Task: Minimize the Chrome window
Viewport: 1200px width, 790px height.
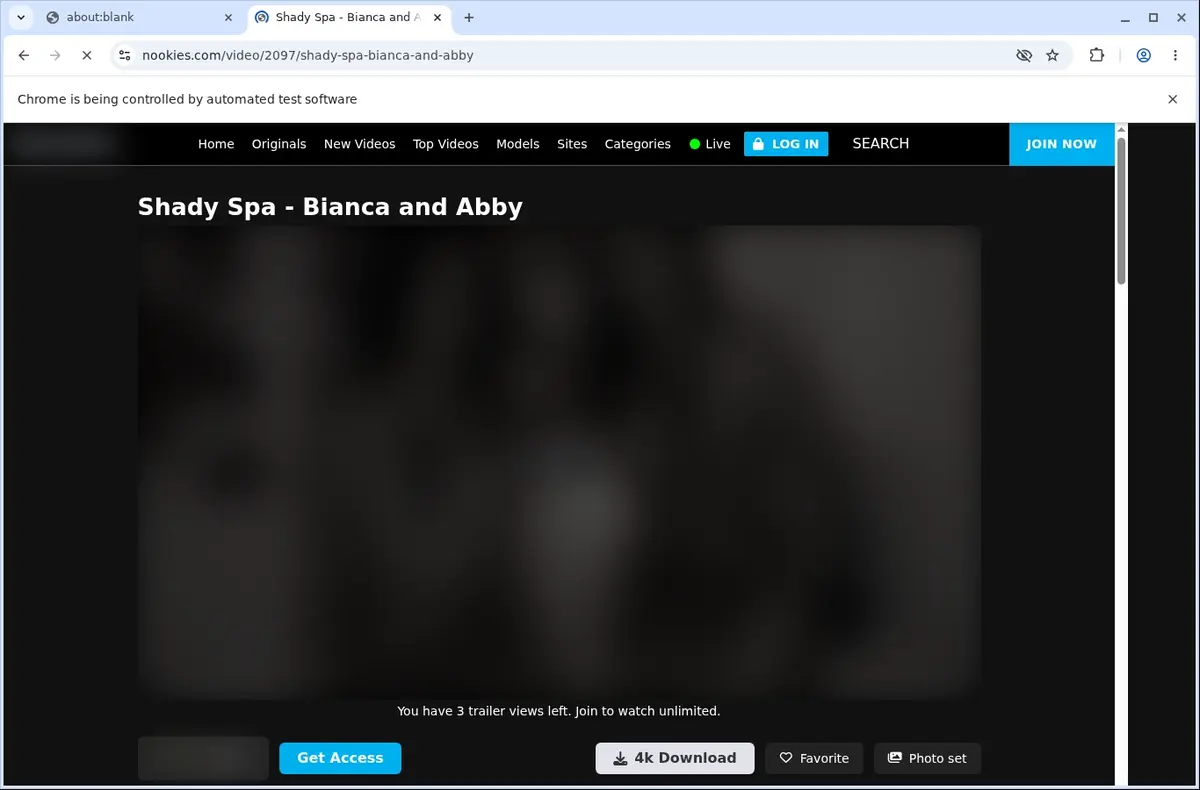Action: (1123, 17)
